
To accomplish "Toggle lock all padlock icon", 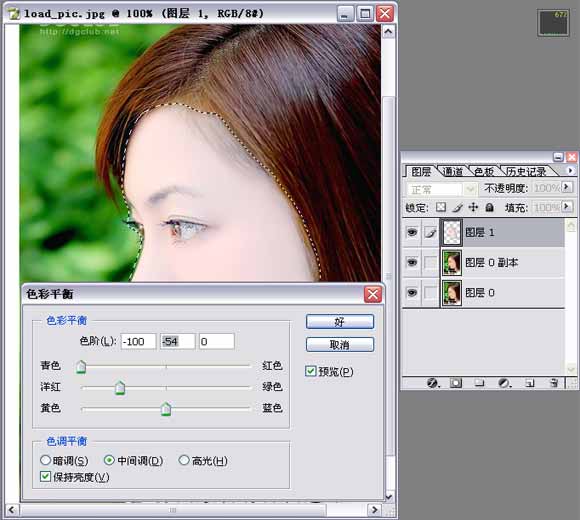I will tap(489, 207).
